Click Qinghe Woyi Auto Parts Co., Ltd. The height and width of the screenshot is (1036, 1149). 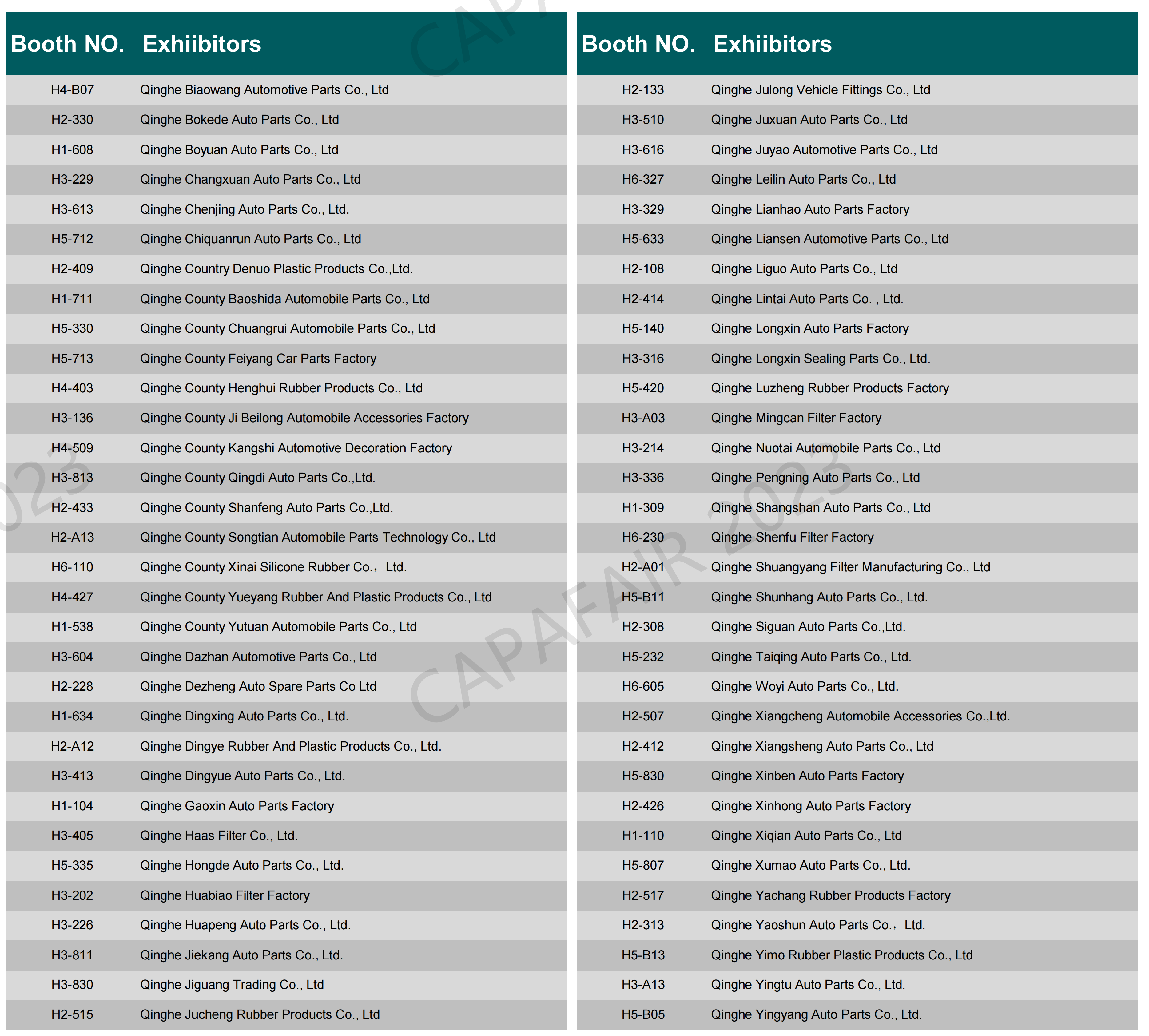click(x=805, y=686)
